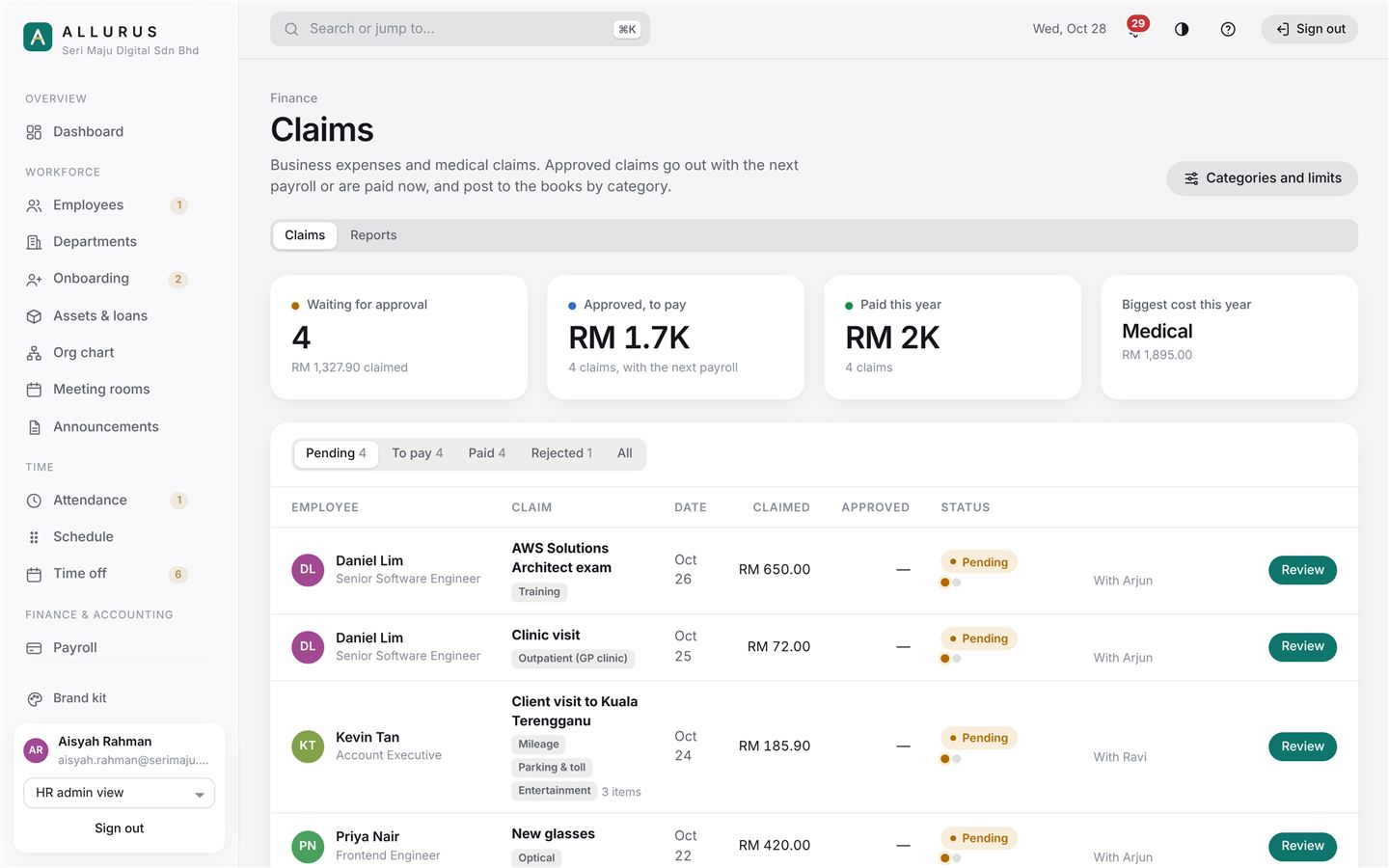The image size is (1389, 868).
Task: Click sidebar Sign out below HR admin view
Action: [119, 828]
